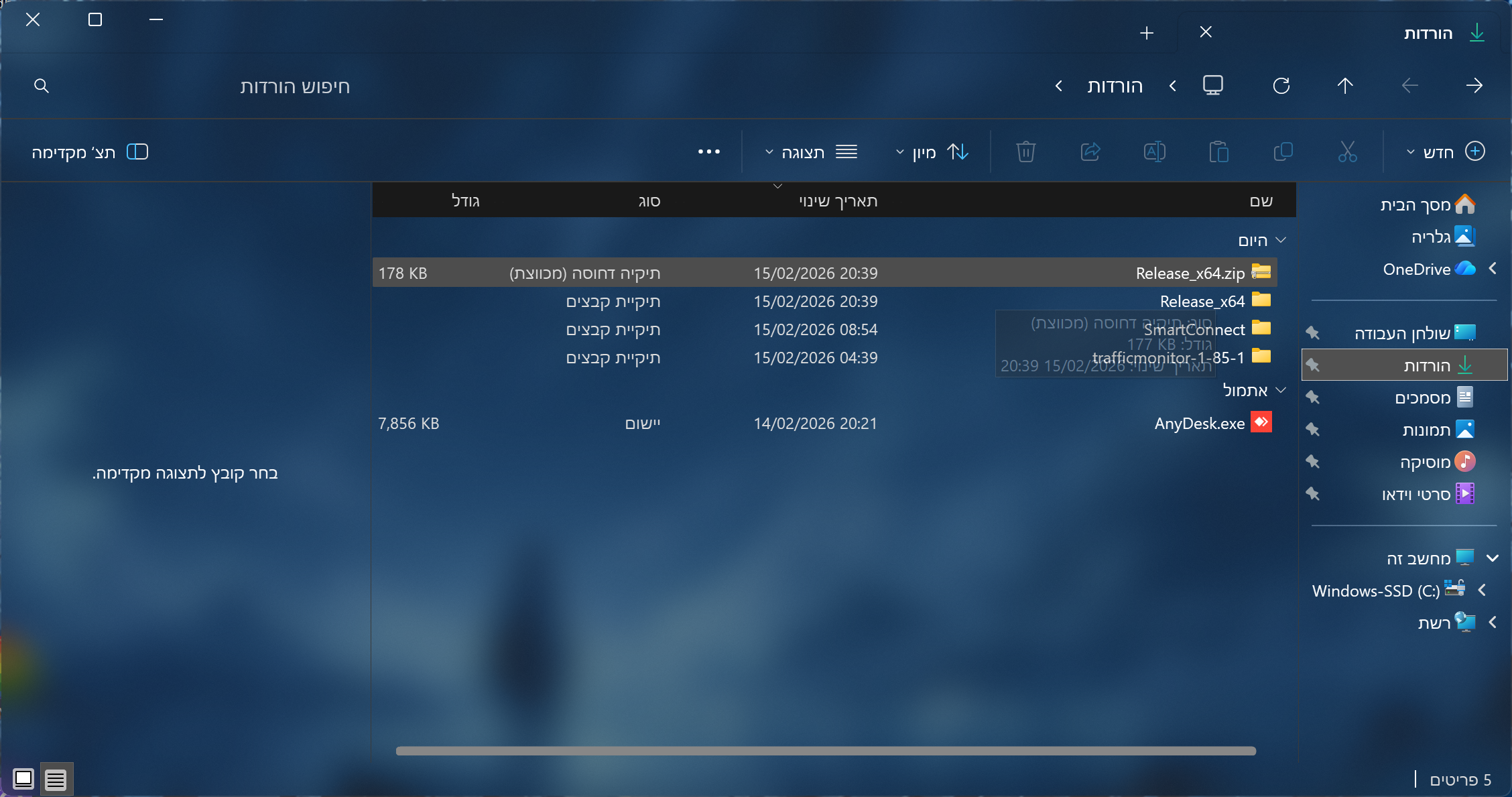The width and height of the screenshot is (1512, 797).
Task: Click the horizontal scrollbar at the bottom
Action: 826,751
